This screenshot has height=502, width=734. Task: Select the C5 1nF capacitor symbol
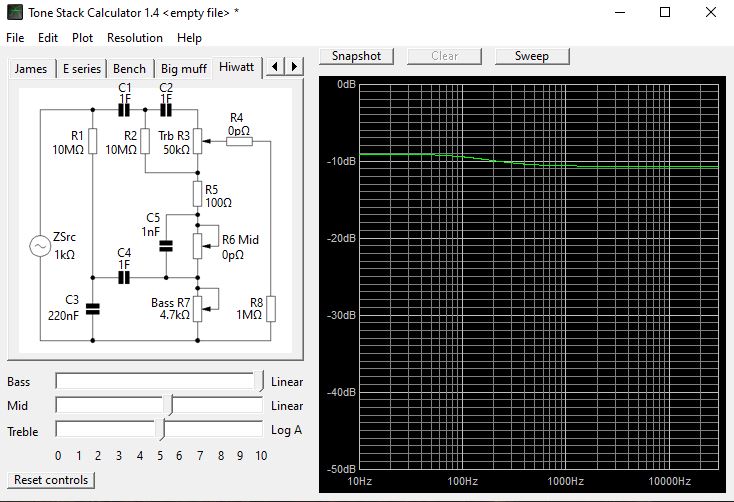click(x=166, y=246)
